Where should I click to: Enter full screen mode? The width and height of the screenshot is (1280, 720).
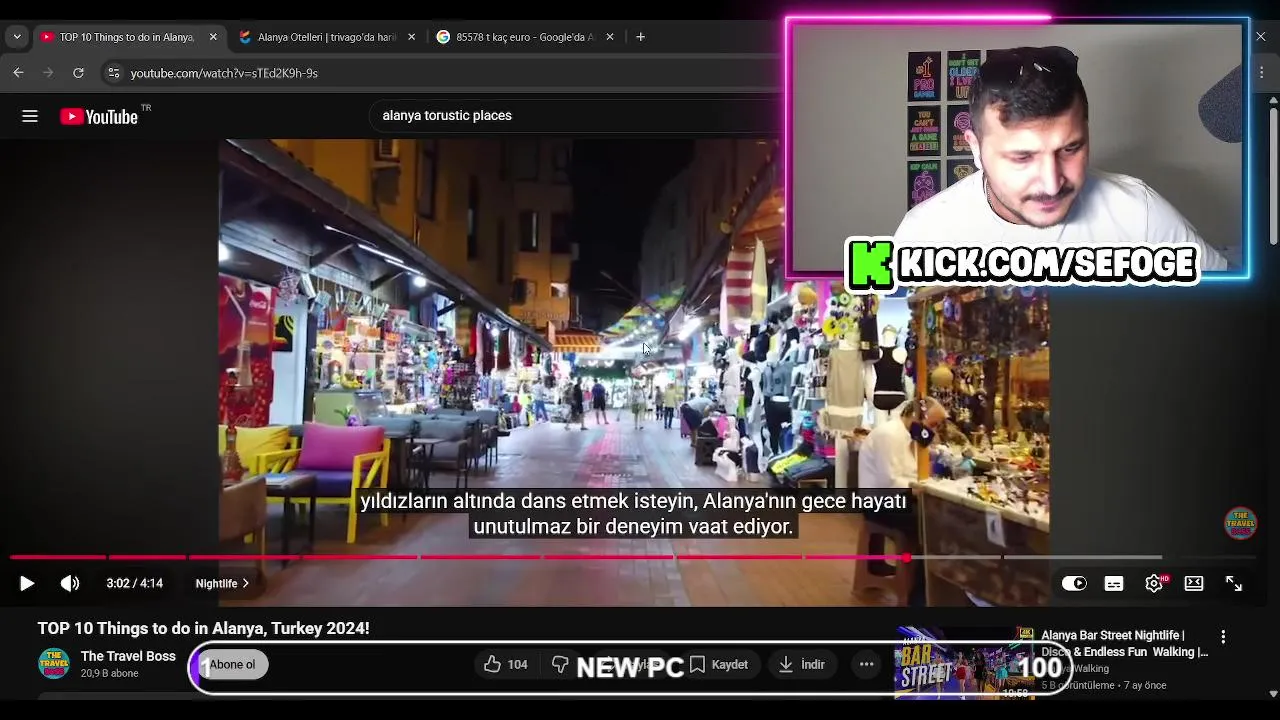tap(1234, 583)
